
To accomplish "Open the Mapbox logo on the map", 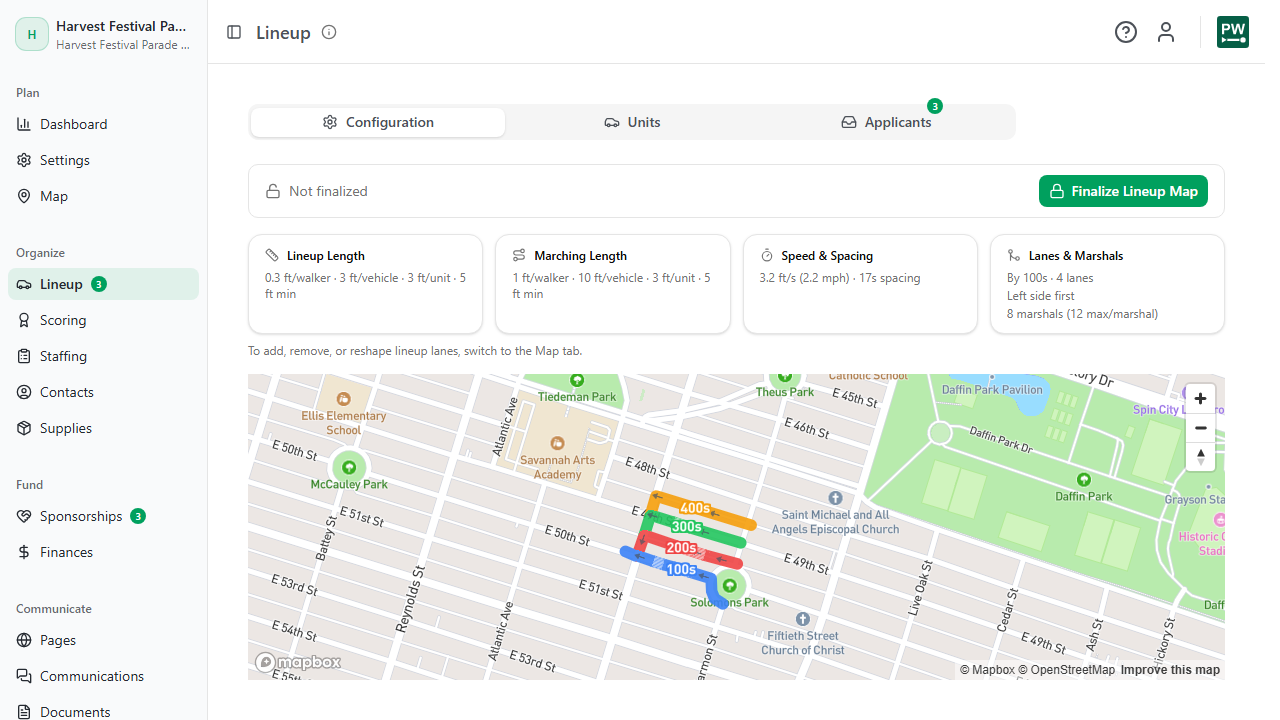I will [x=298, y=662].
